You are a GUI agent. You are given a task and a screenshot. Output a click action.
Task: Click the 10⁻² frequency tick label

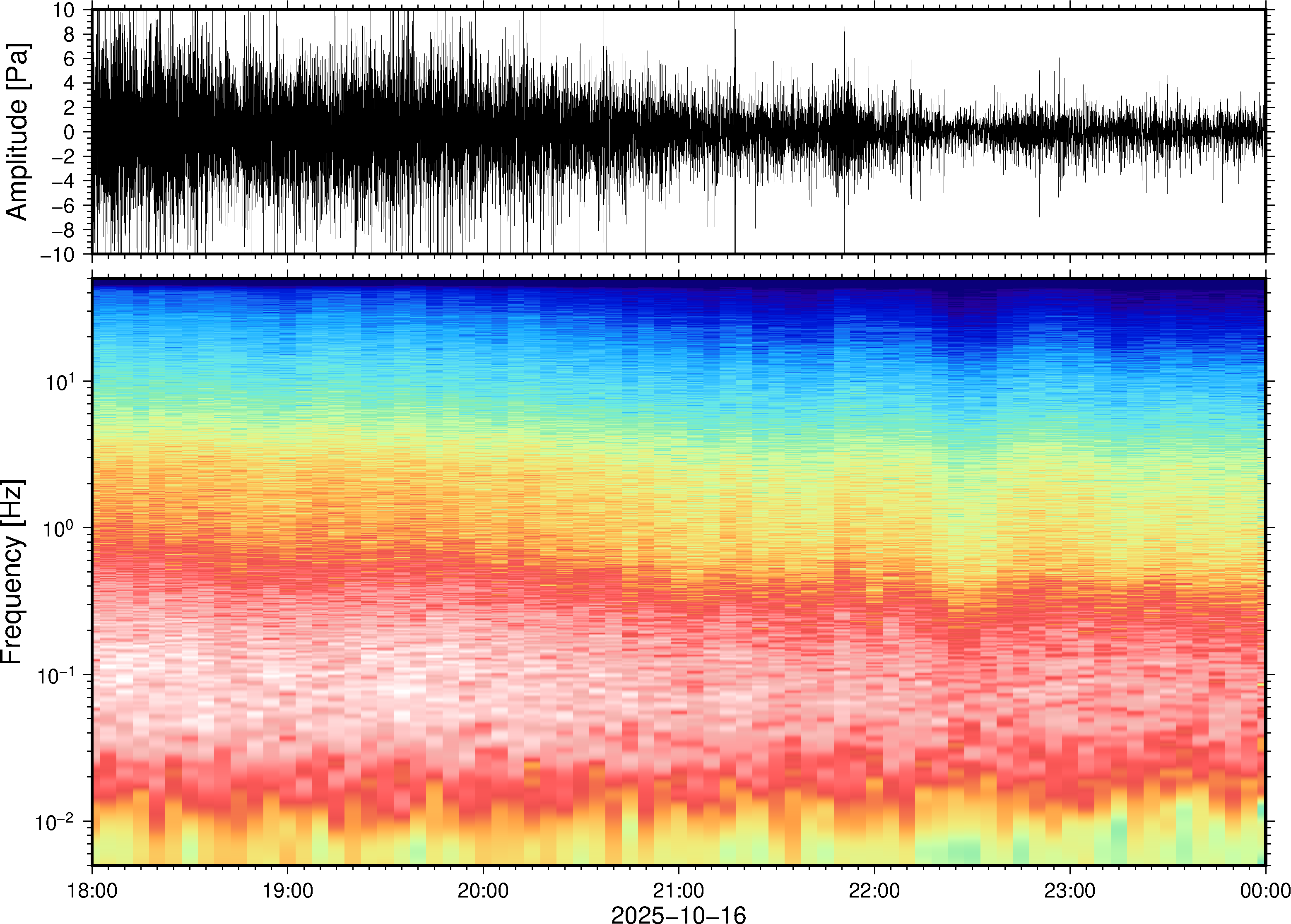point(55,822)
